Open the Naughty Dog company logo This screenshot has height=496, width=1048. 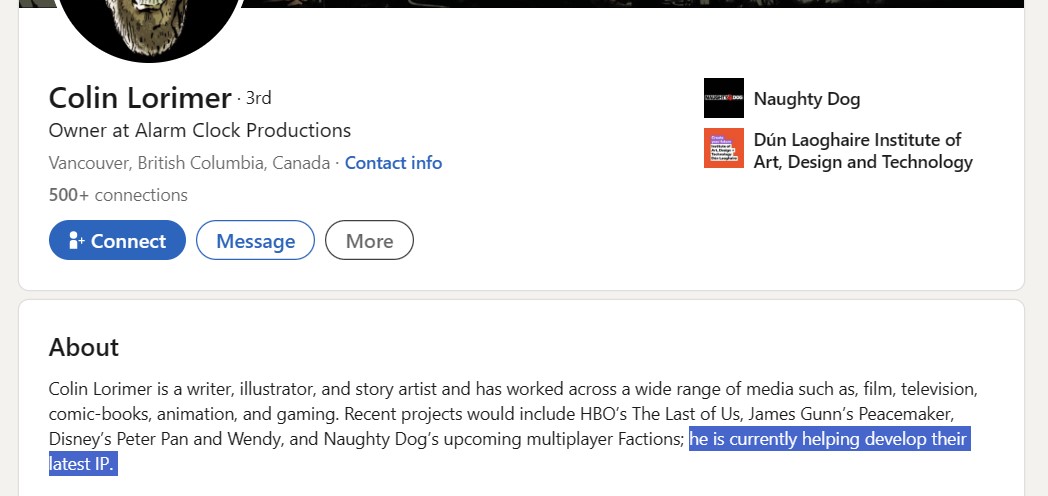coord(724,98)
